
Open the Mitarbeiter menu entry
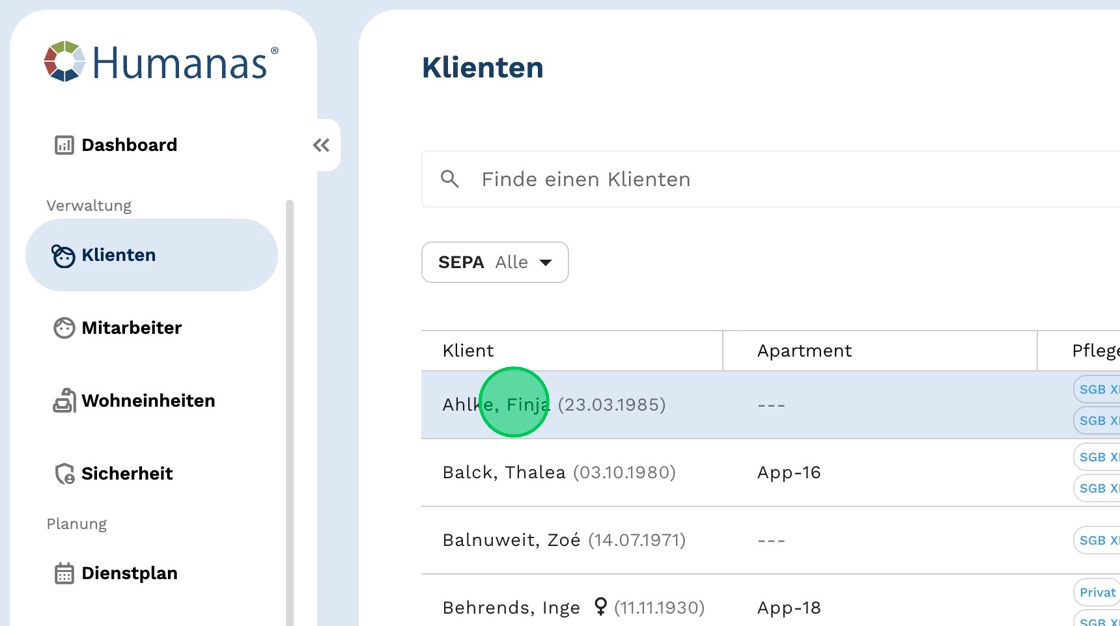tap(131, 328)
